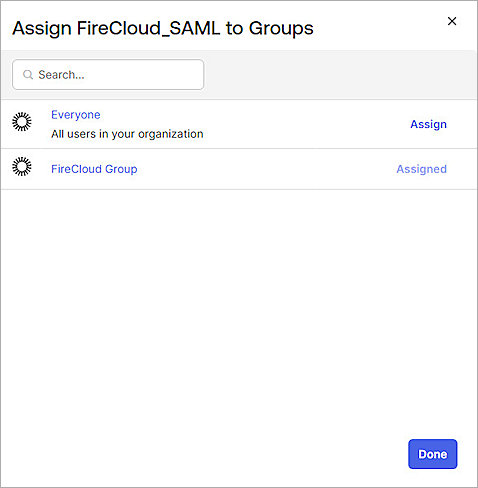Click the magnifier icon in search box
The height and width of the screenshot is (488, 478).
pos(28,75)
